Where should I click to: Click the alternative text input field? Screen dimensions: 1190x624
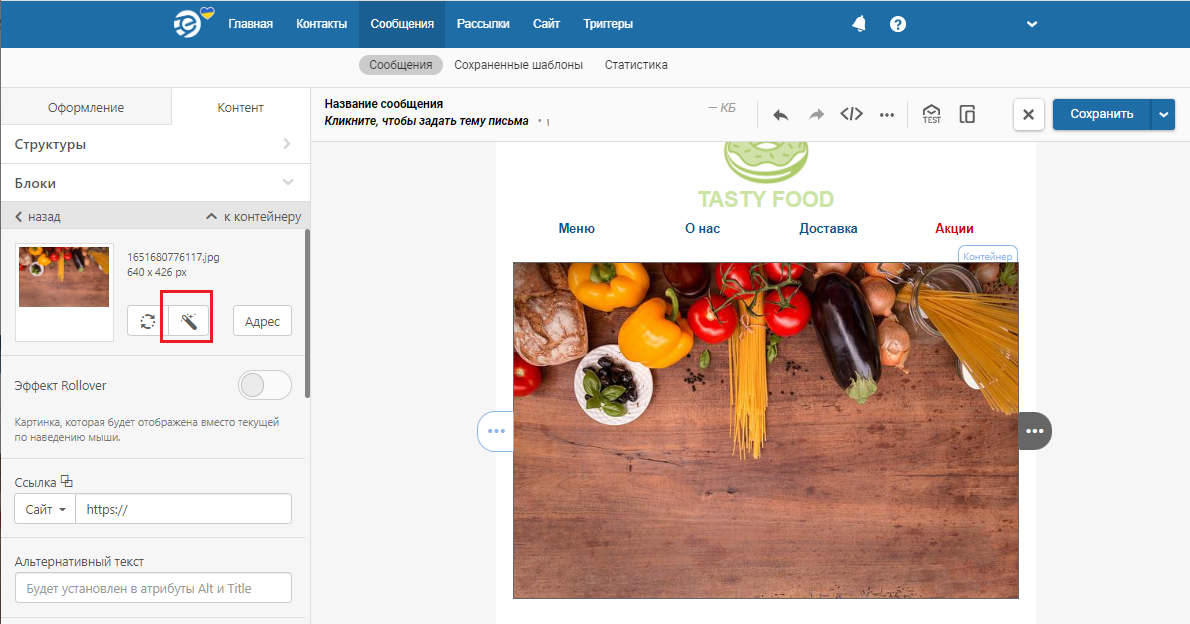point(153,588)
